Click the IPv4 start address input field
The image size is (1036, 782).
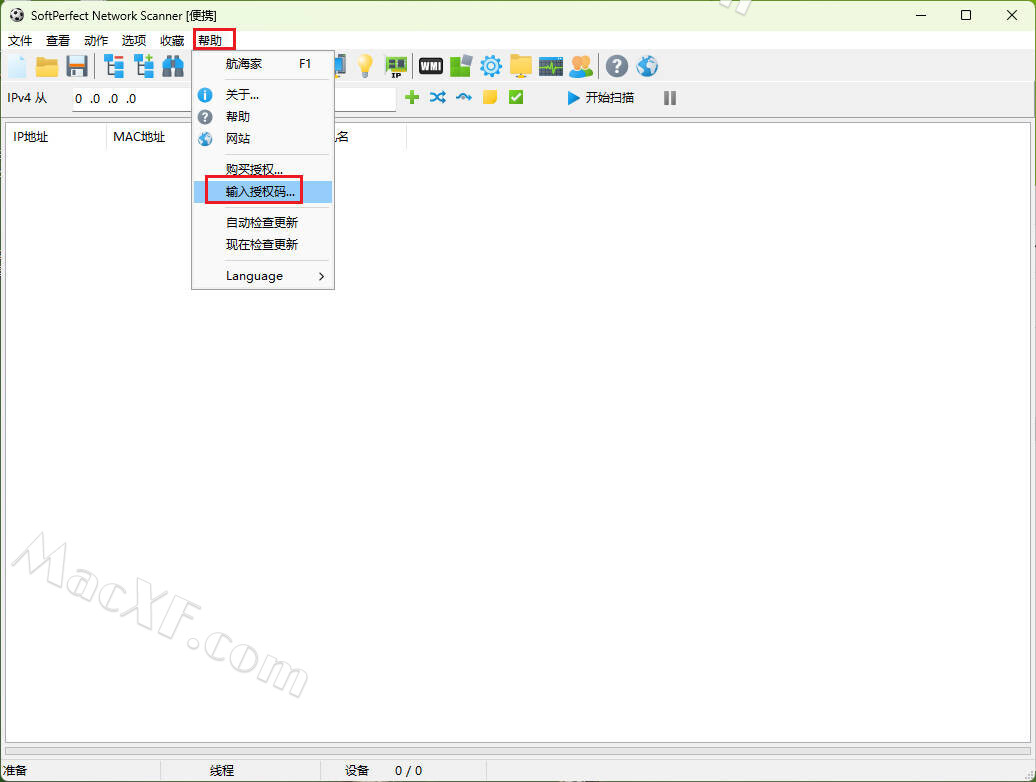[x=131, y=98]
